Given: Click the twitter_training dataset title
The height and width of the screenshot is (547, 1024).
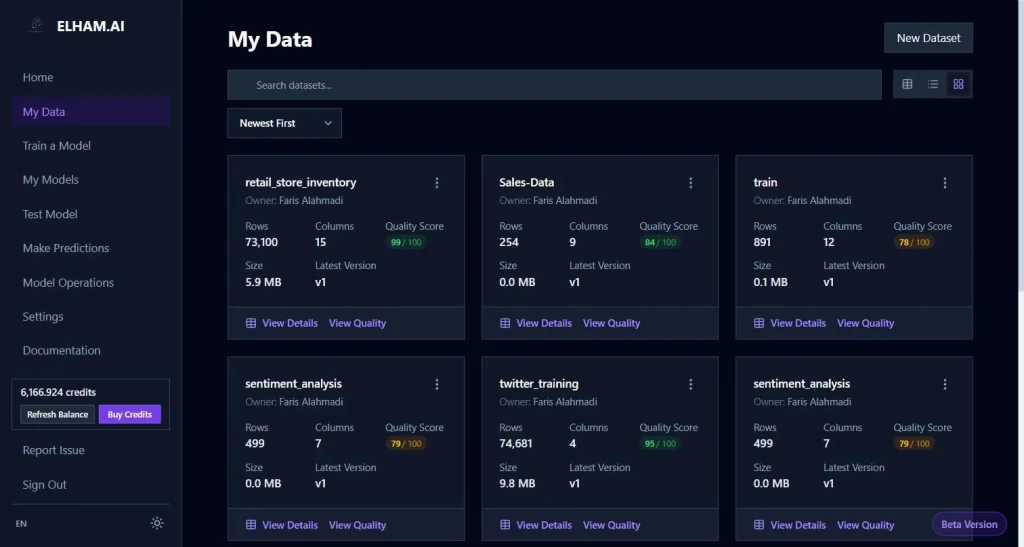Looking at the screenshot, I should coord(539,384).
